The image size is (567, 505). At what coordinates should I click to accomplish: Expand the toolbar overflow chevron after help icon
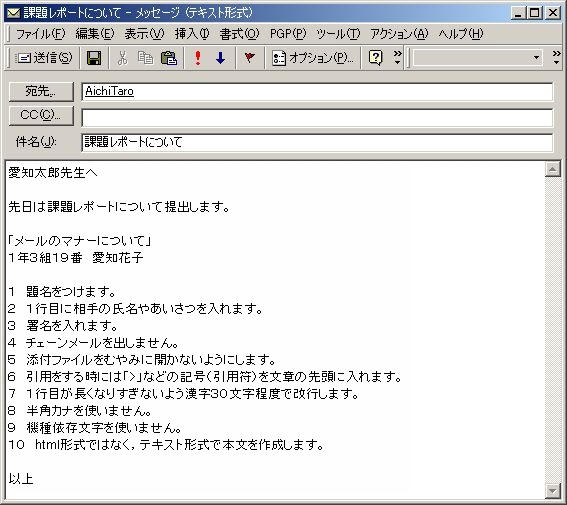[x=397, y=57]
